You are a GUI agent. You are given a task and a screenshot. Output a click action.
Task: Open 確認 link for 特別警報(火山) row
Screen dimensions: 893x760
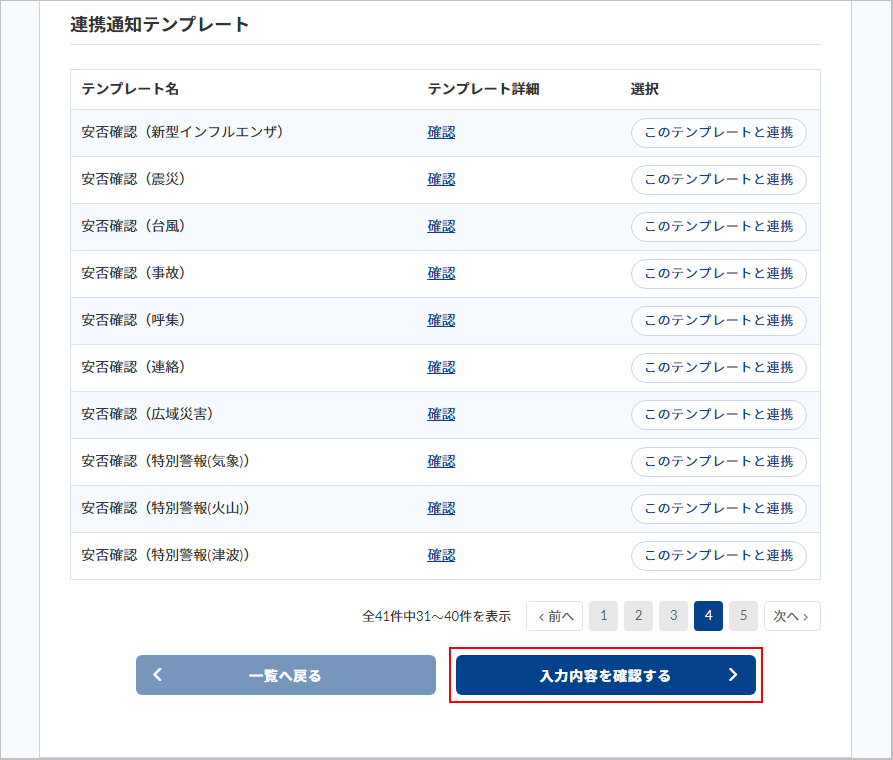(441, 508)
